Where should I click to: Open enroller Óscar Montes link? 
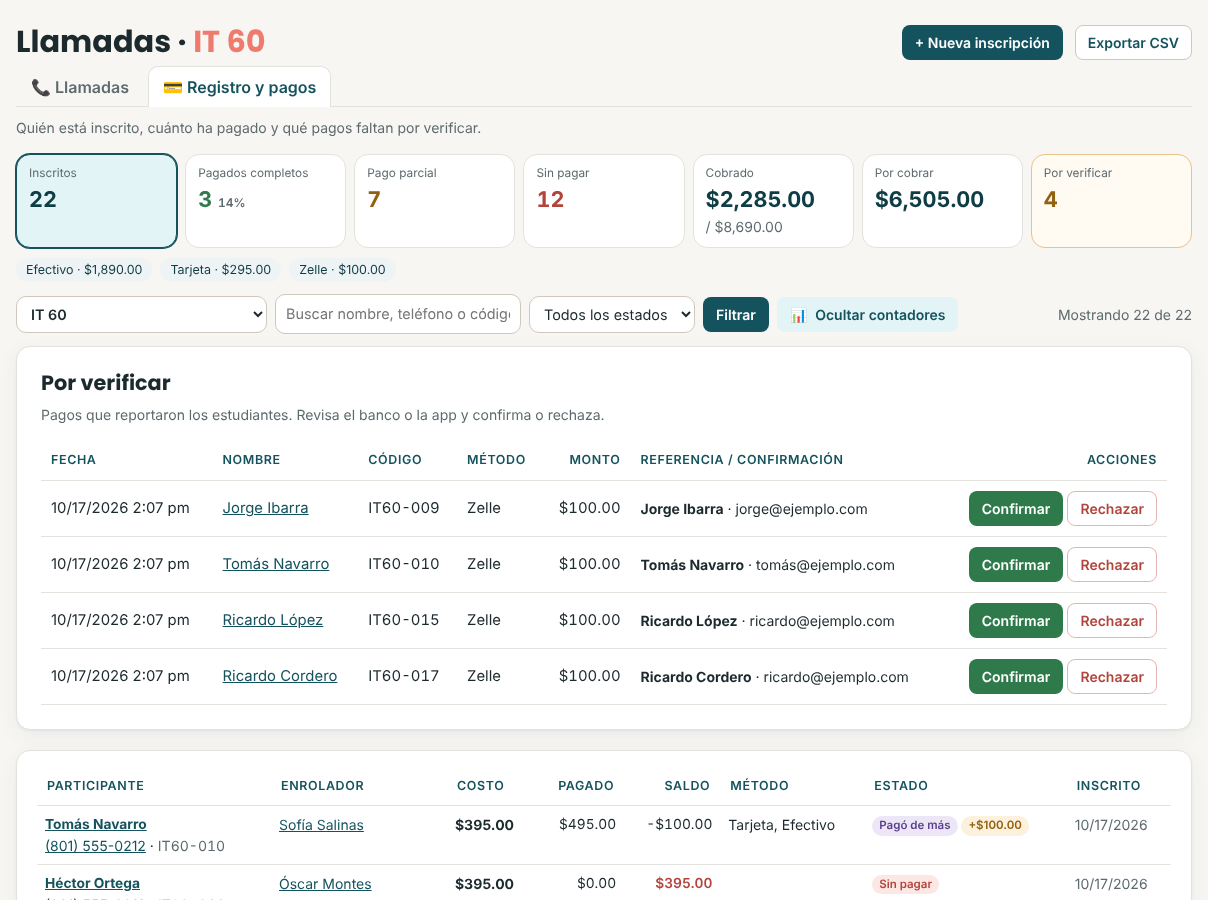click(x=325, y=884)
